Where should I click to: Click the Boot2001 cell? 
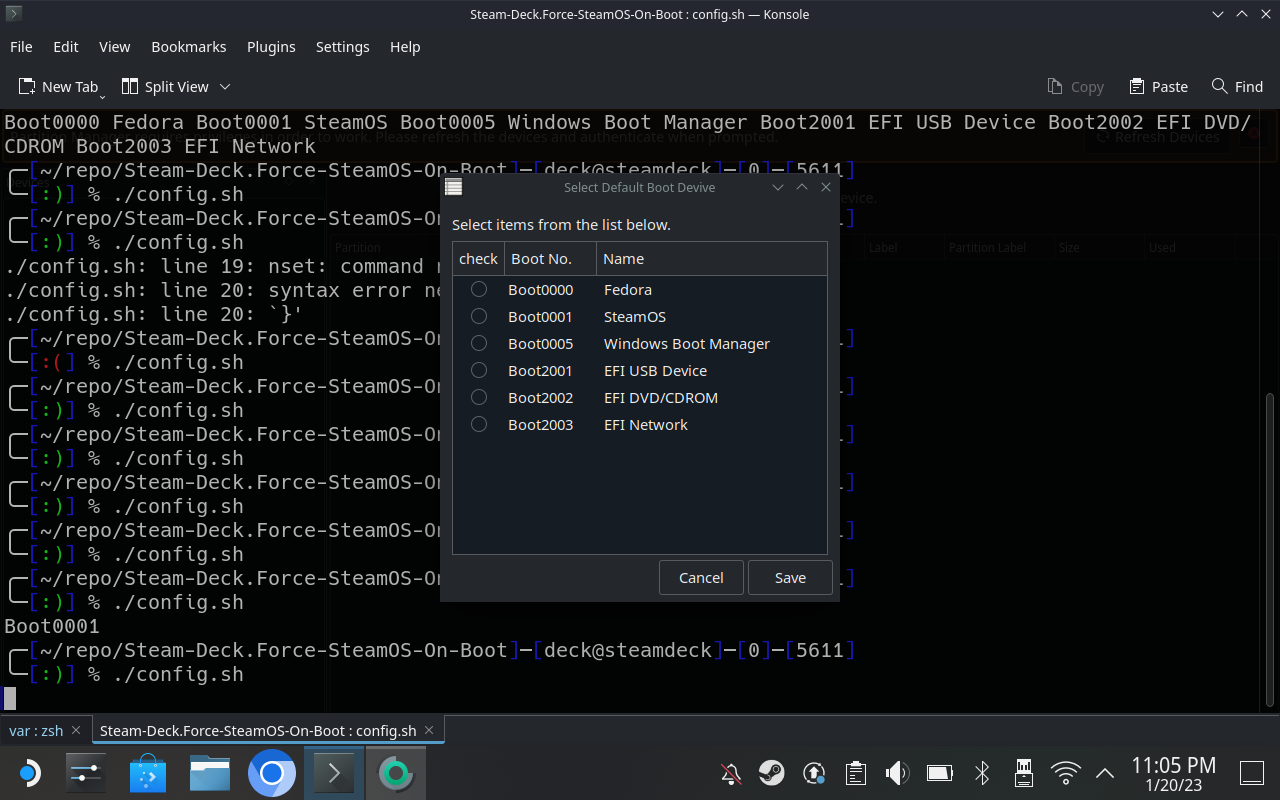(541, 370)
